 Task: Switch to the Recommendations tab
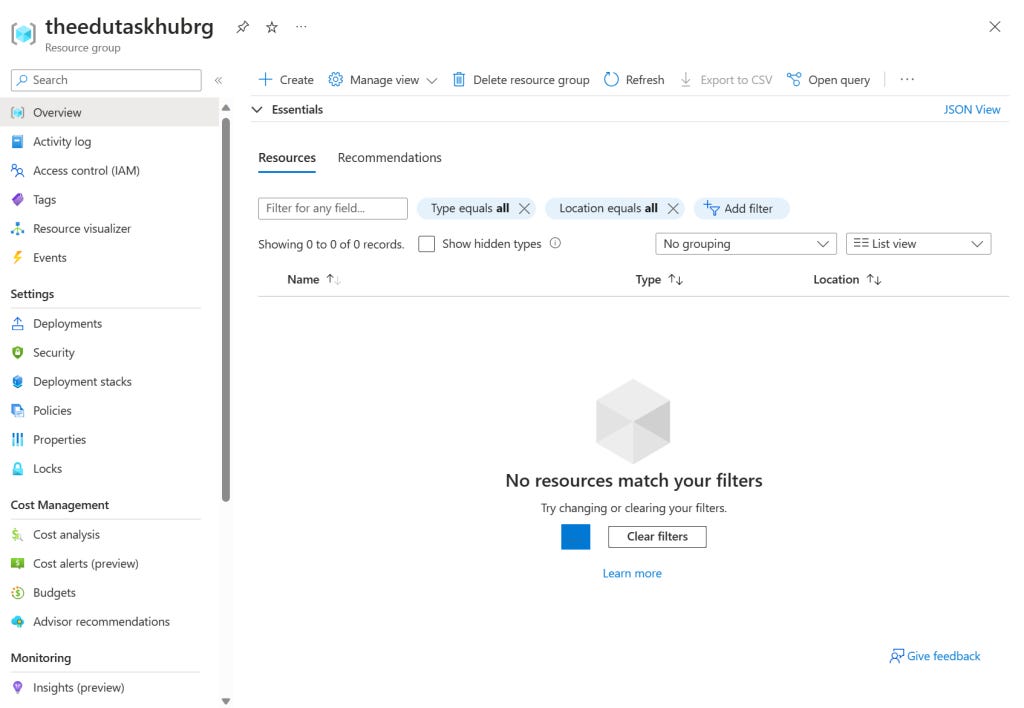tap(389, 157)
